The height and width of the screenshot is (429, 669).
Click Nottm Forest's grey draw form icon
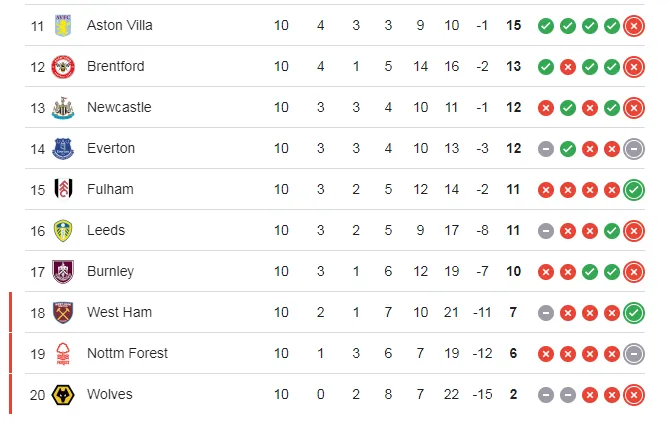[633, 353]
